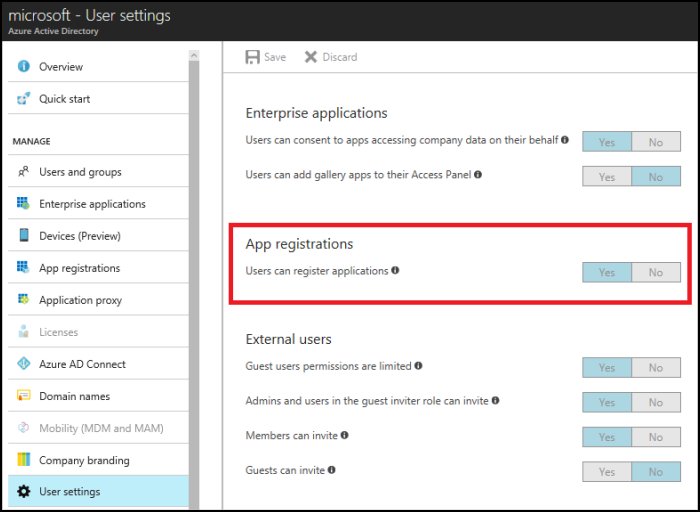Set Guests can invite to Yes
The height and width of the screenshot is (512, 700).
tap(607, 472)
